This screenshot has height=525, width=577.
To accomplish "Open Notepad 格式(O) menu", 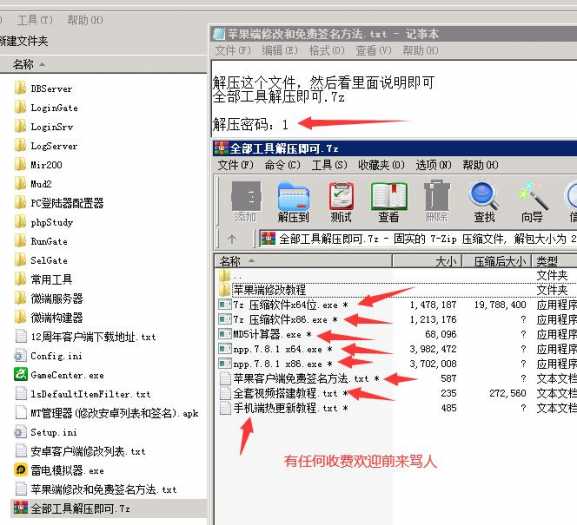I will point(327,50).
